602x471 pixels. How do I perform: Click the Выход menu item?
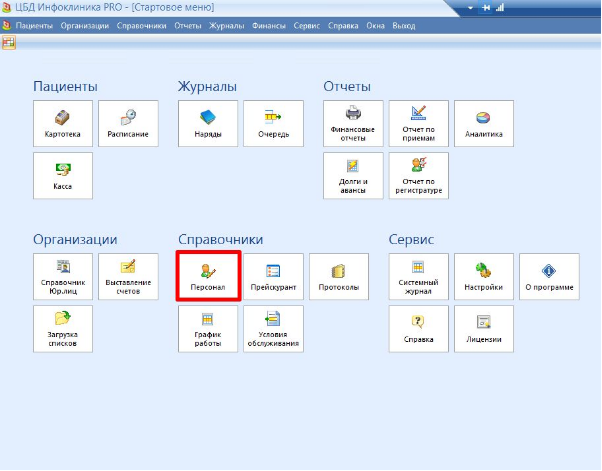(404, 26)
